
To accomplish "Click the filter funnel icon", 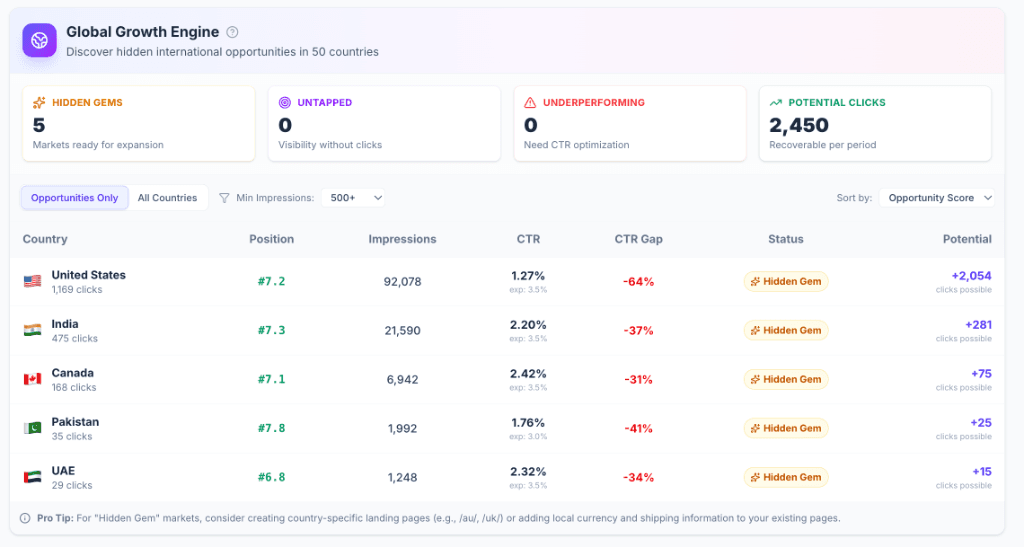I will point(224,198).
